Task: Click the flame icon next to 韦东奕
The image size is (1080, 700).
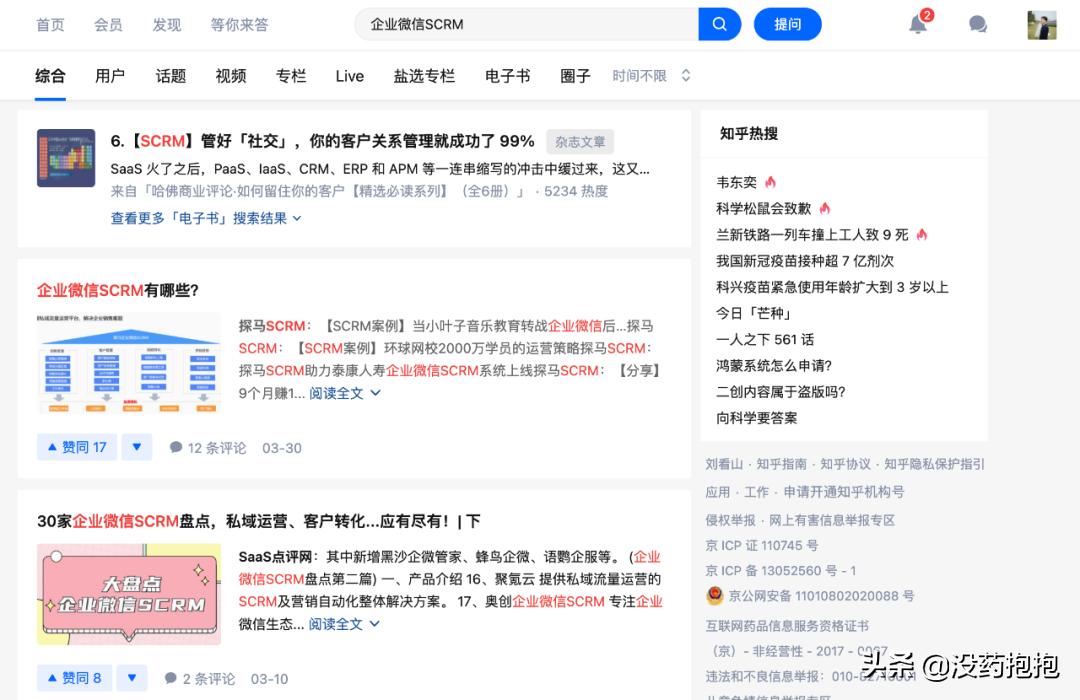Action: (x=770, y=182)
